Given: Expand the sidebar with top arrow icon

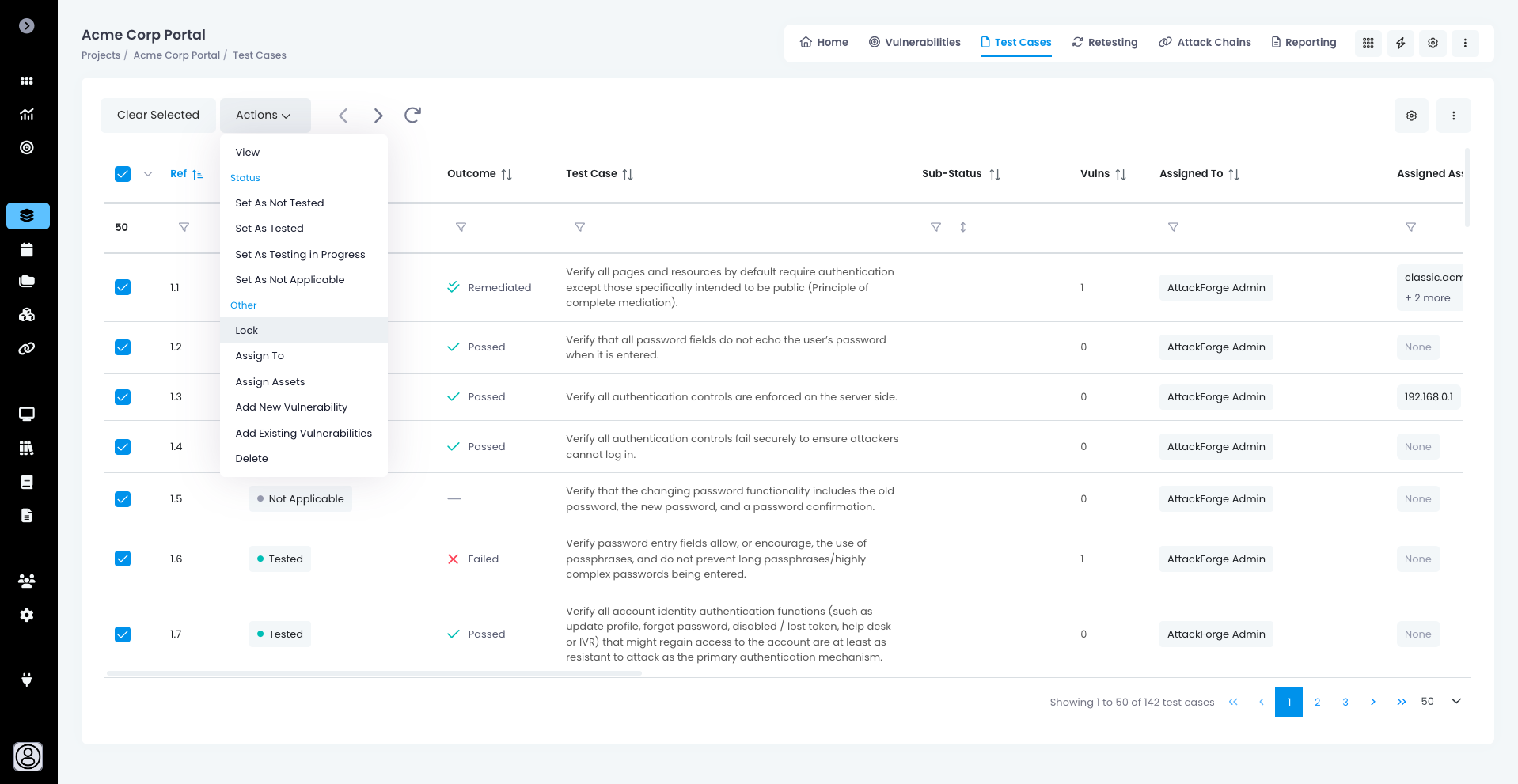Looking at the screenshot, I should (27, 26).
